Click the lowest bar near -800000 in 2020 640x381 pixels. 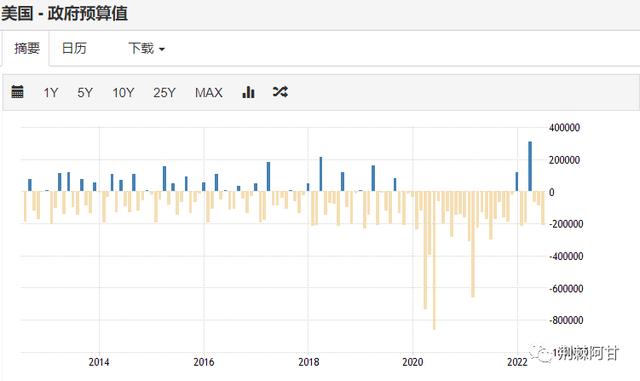point(434,260)
